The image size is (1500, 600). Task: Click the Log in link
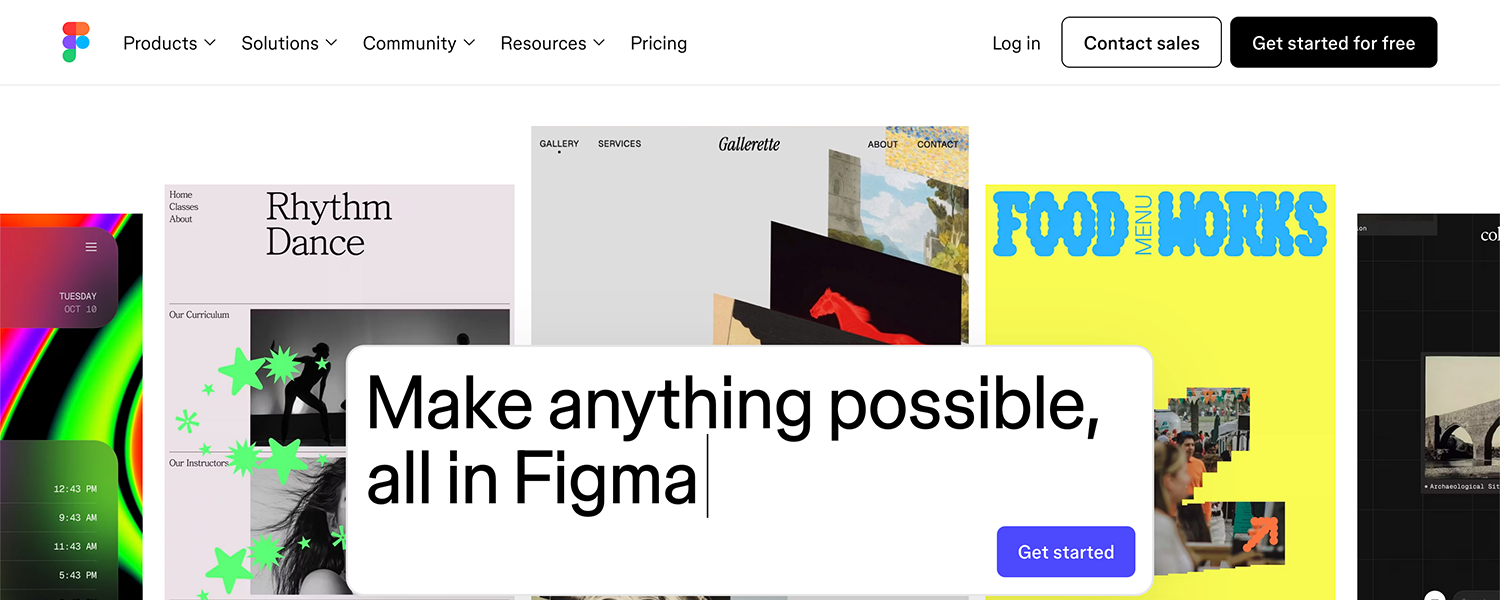1016,43
